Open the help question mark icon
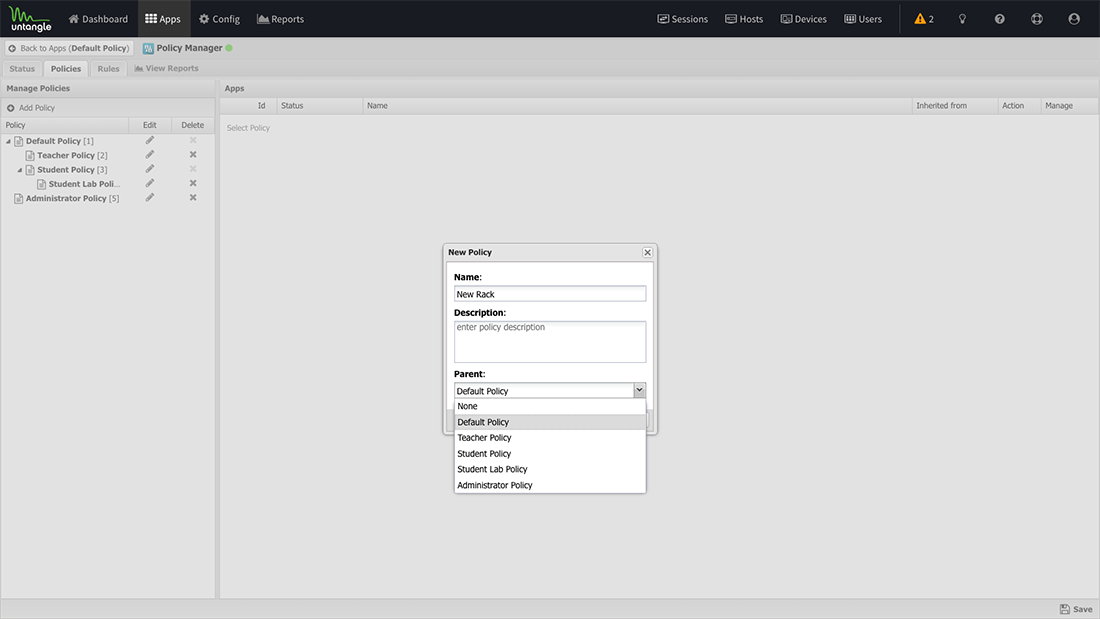Screen dimensions: 1100x619 [x=1000, y=19]
